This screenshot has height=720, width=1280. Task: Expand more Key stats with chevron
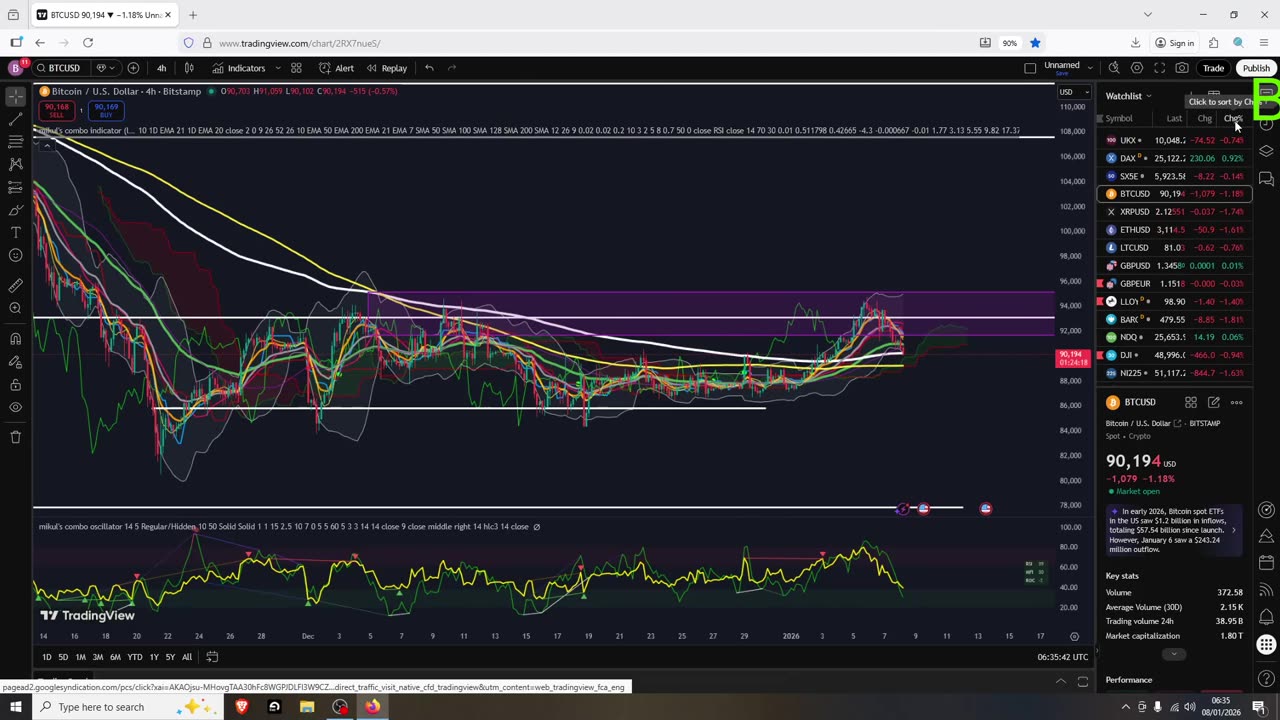pyautogui.click(x=1174, y=654)
